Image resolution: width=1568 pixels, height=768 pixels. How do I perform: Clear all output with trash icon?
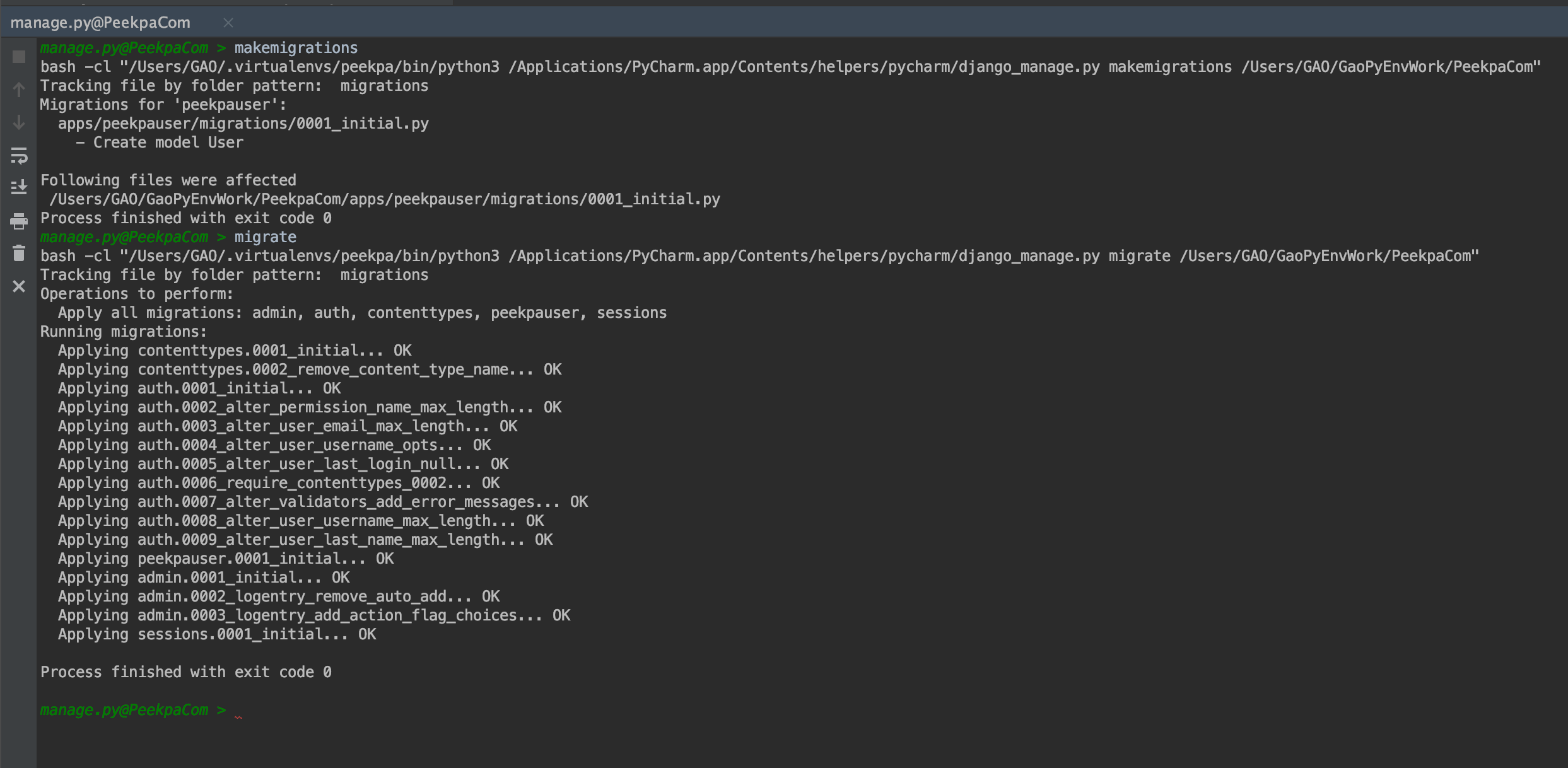(19, 253)
